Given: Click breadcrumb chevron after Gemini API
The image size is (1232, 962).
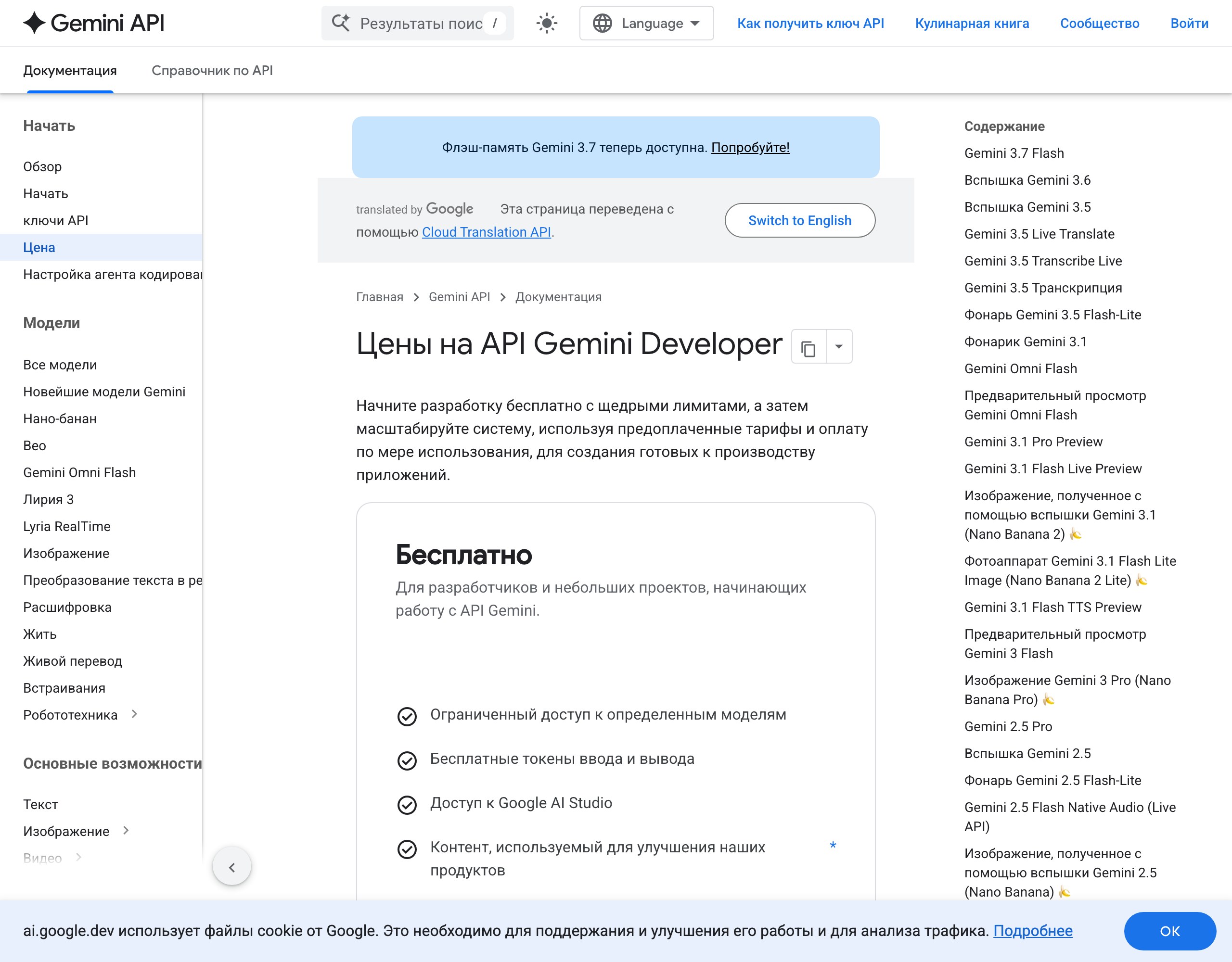Looking at the screenshot, I should click(x=502, y=297).
